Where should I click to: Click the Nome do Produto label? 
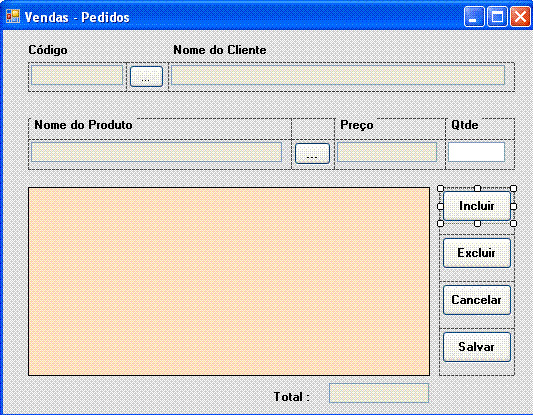tap(83, 125)
